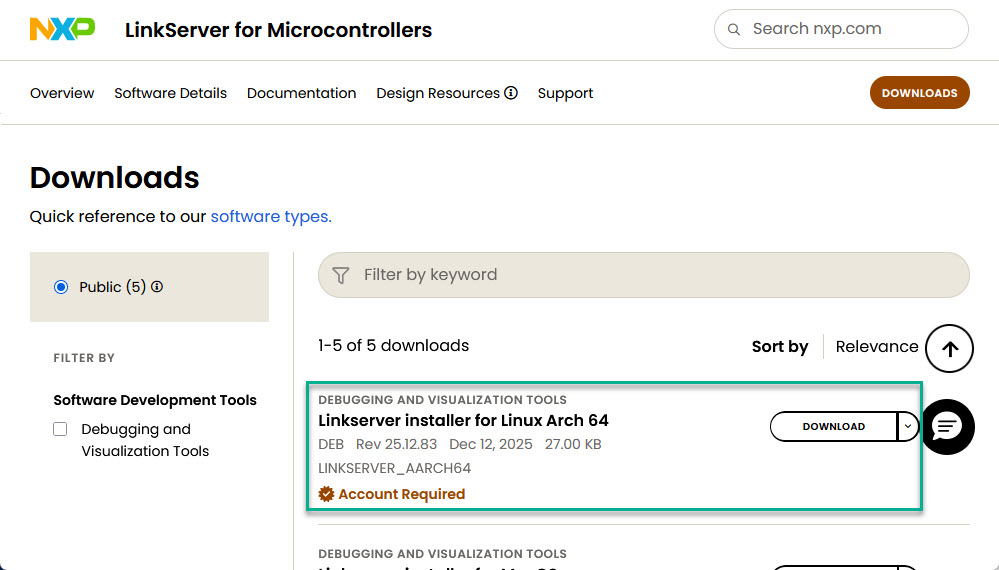Click the Account Required badge icon
Image resolution: width=999 pixels, height=570 pixels.
pos(326,494)
